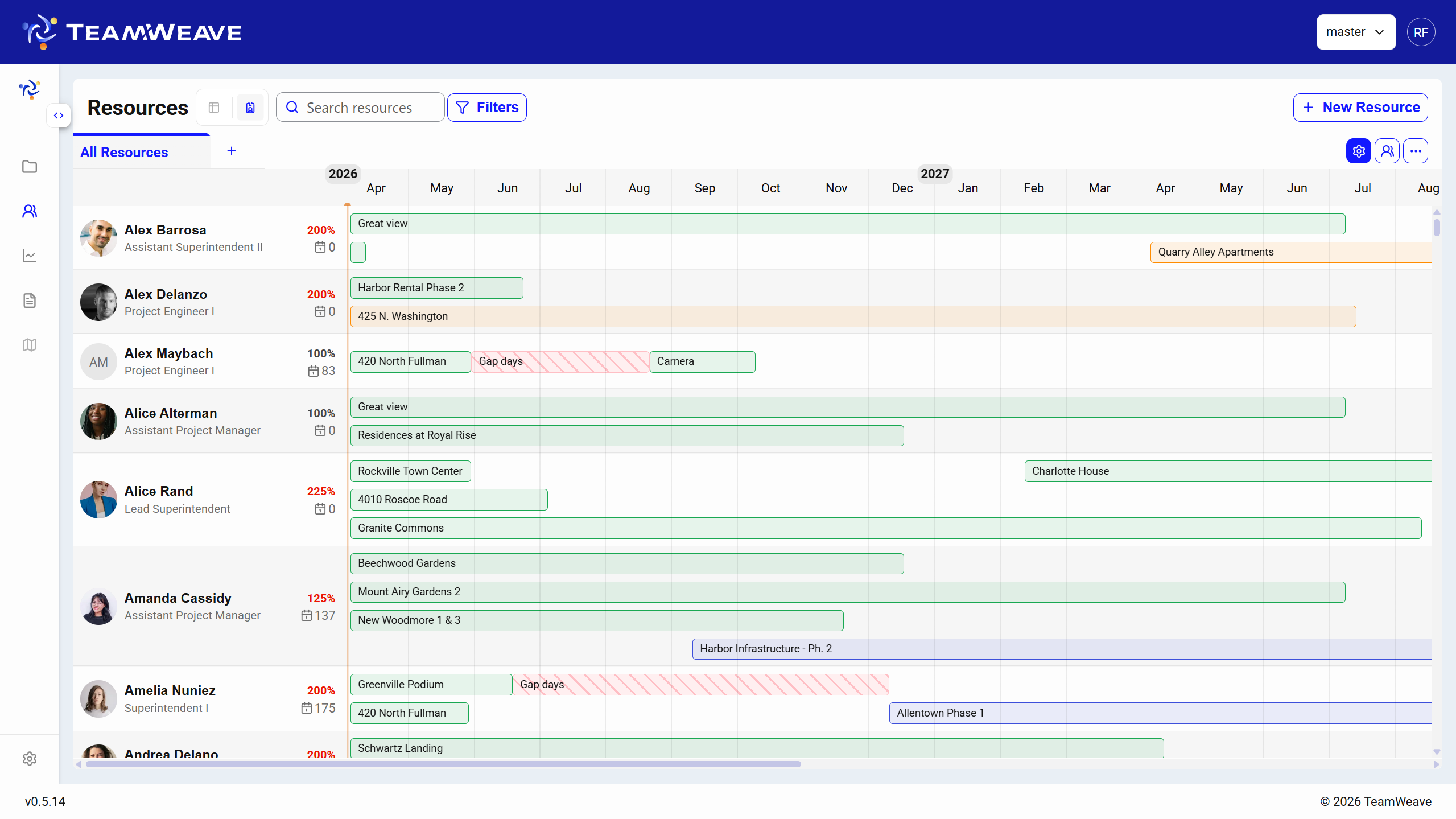
Task: Open the RF user avatar menu
Action: pyautogui.click(x=1421, y=32)
